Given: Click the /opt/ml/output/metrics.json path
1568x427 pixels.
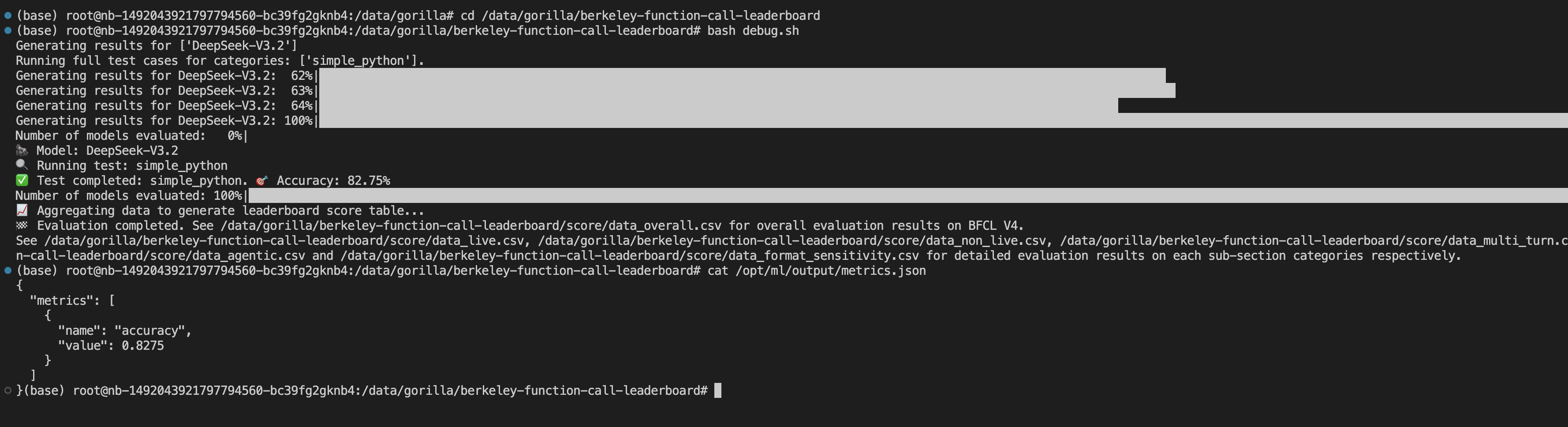Looking at the screenshot, I should click(830, 270).
